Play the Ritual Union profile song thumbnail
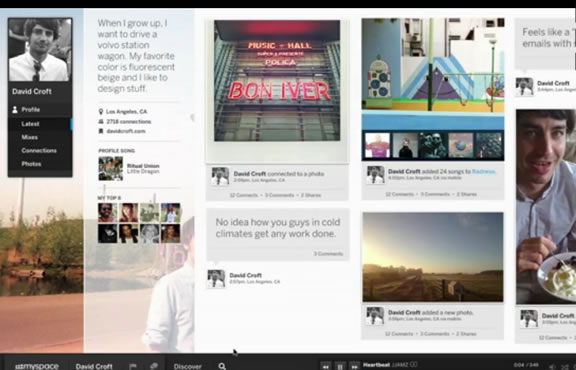This screenshot has height=370, width=576. point(111,169)
